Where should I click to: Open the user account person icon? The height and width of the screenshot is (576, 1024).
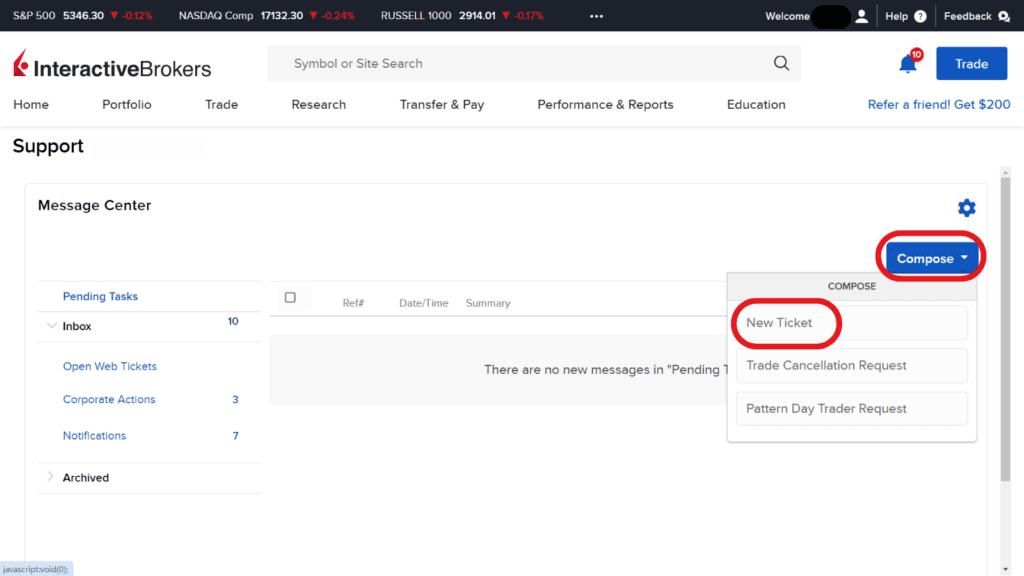point(861,15)
